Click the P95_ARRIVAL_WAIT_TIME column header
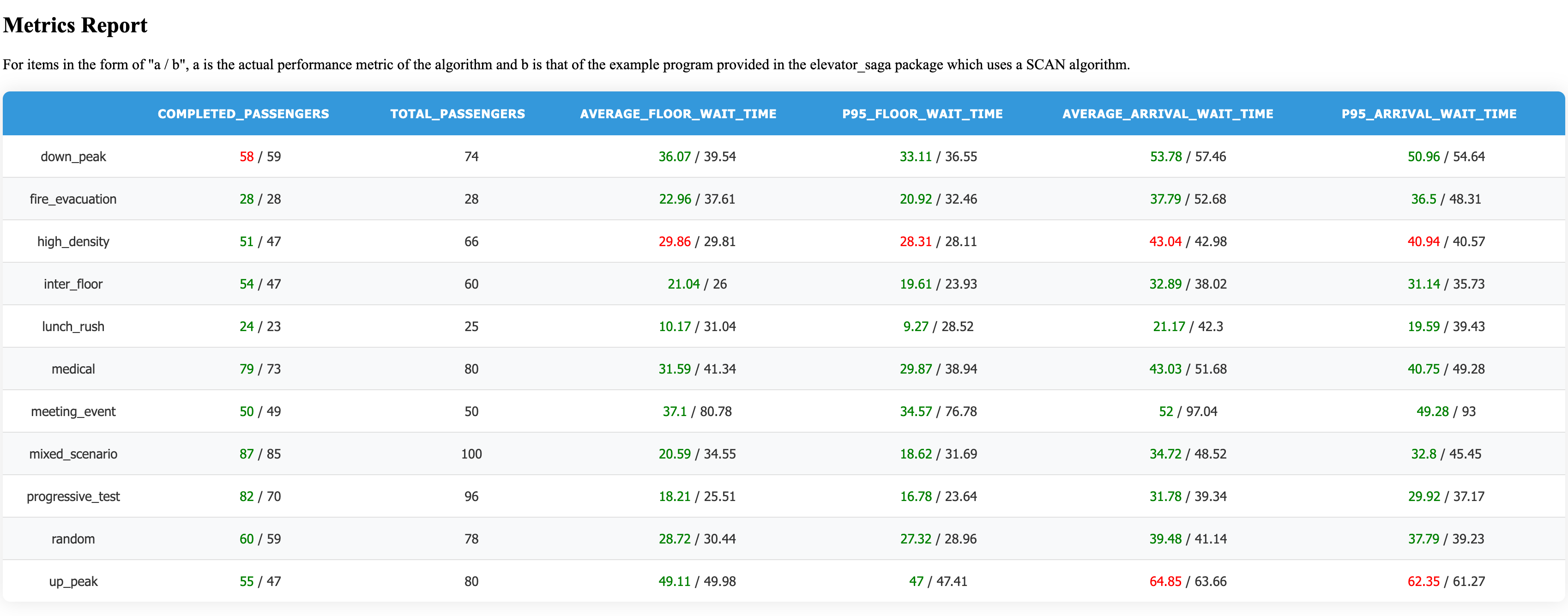 point(1428,114)
